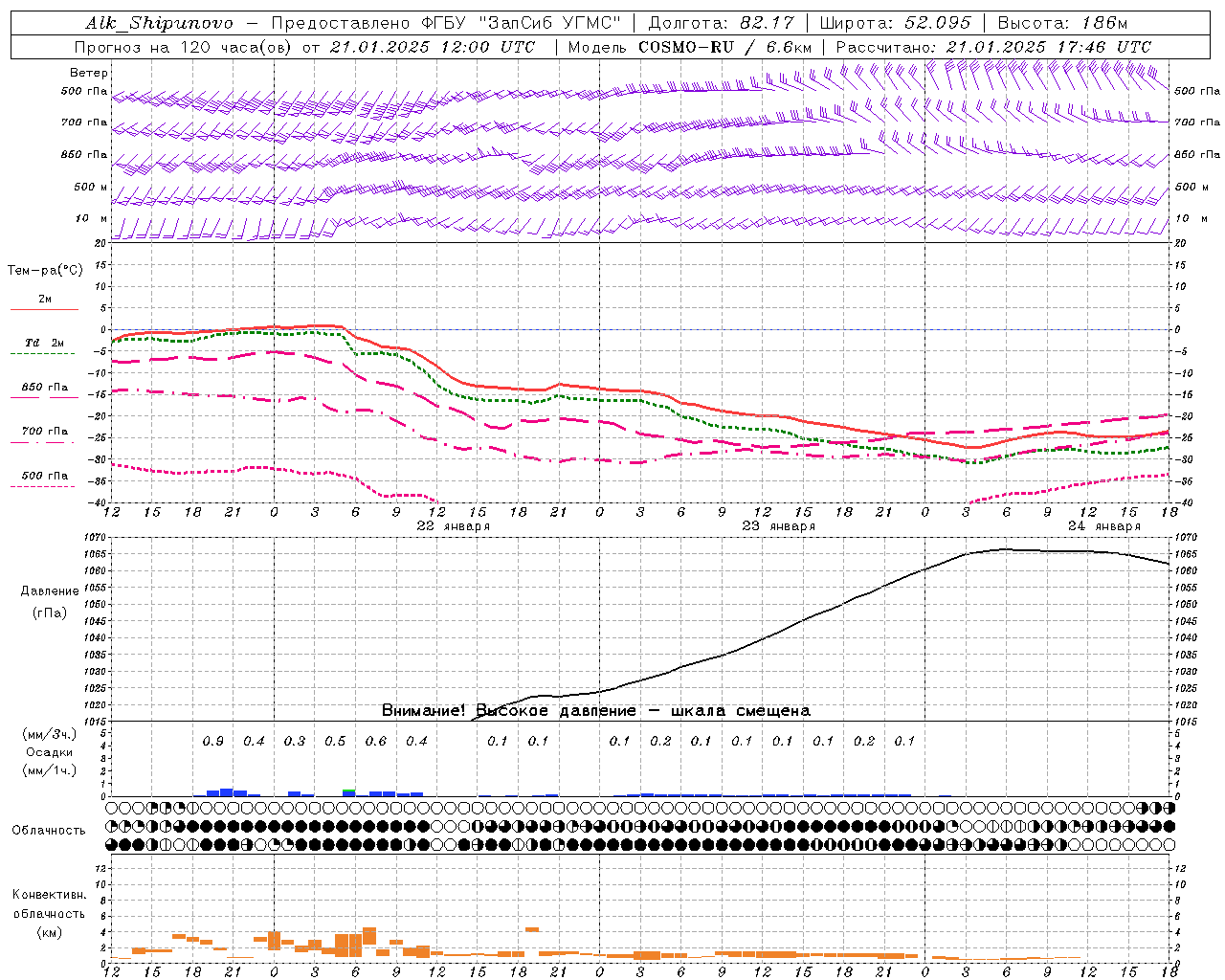Click the '10 м' wind level label on left
This screenshot has width=1225, height=980.
pos(92,218)
